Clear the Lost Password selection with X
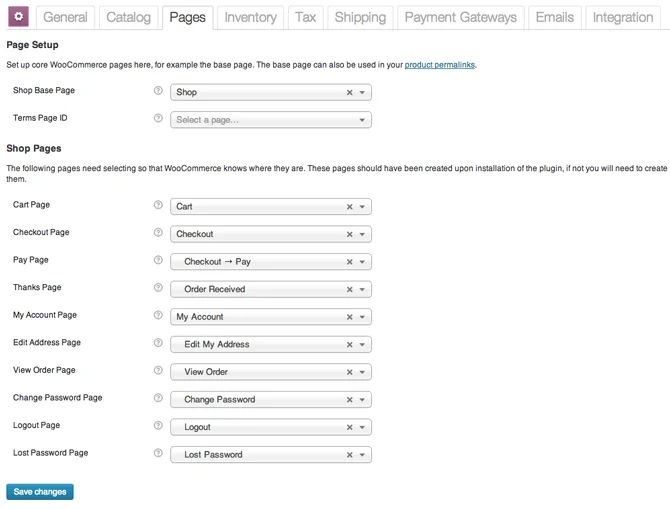The image size is (670, 509). click(349, 455)
